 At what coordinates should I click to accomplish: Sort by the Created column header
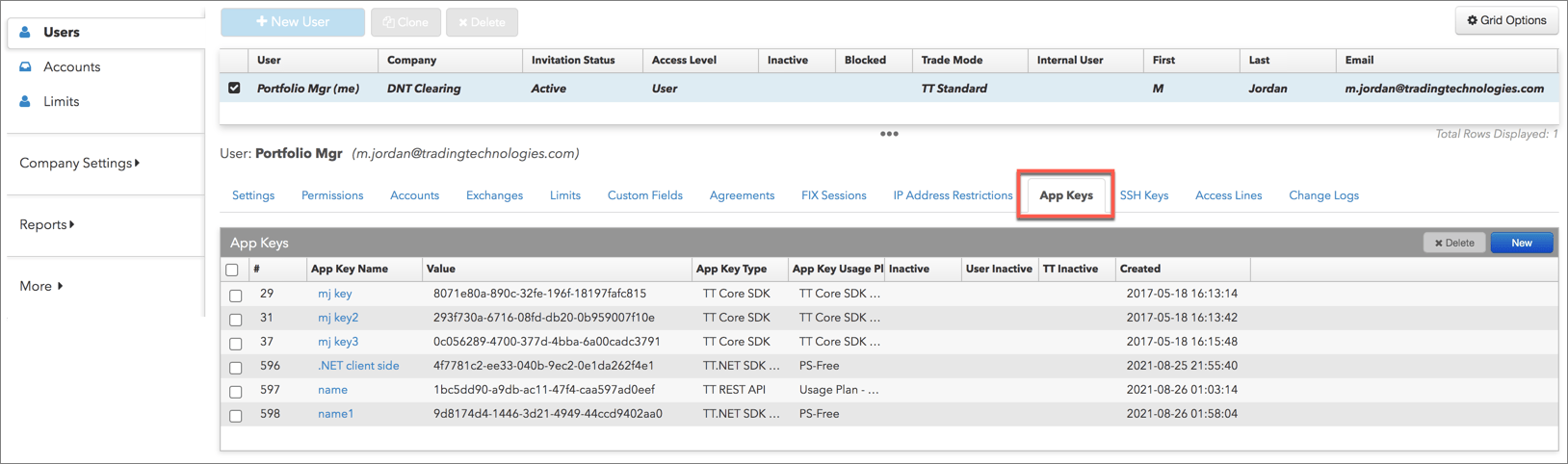pos(1183,269)
